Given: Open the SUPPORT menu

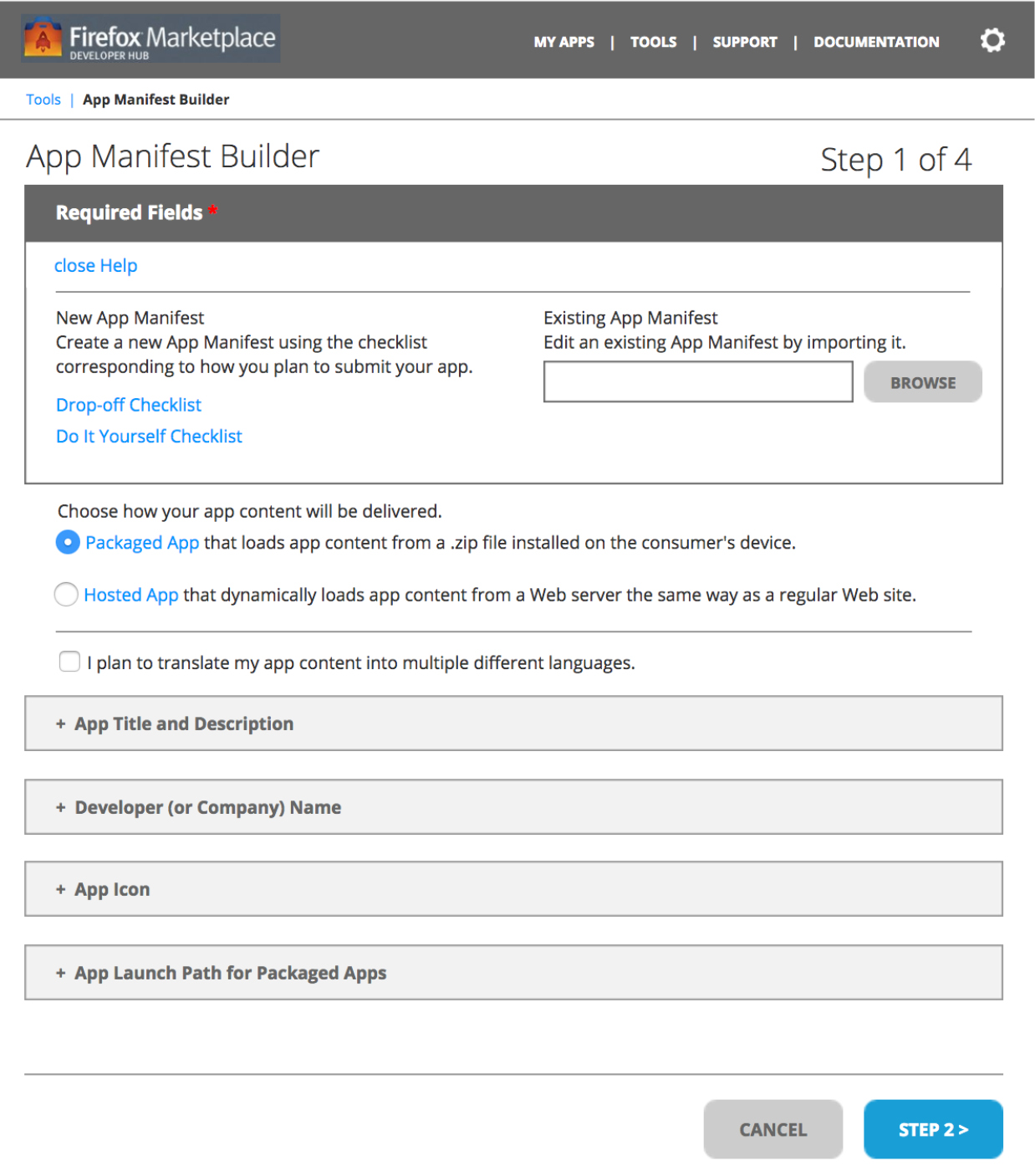Looking at the screenshot, I should pyautogui.click(x=744, y=42).
